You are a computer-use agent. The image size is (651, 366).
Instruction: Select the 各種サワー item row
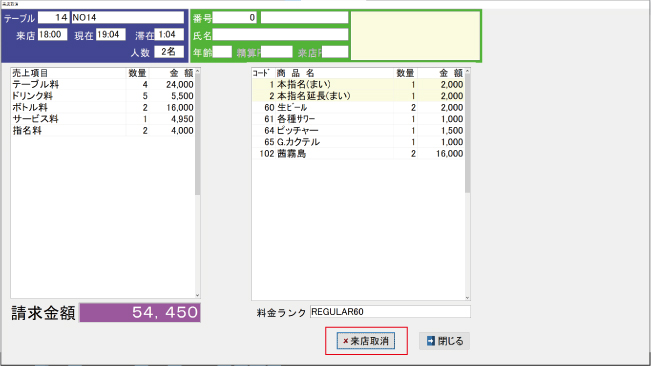[358, 119]
